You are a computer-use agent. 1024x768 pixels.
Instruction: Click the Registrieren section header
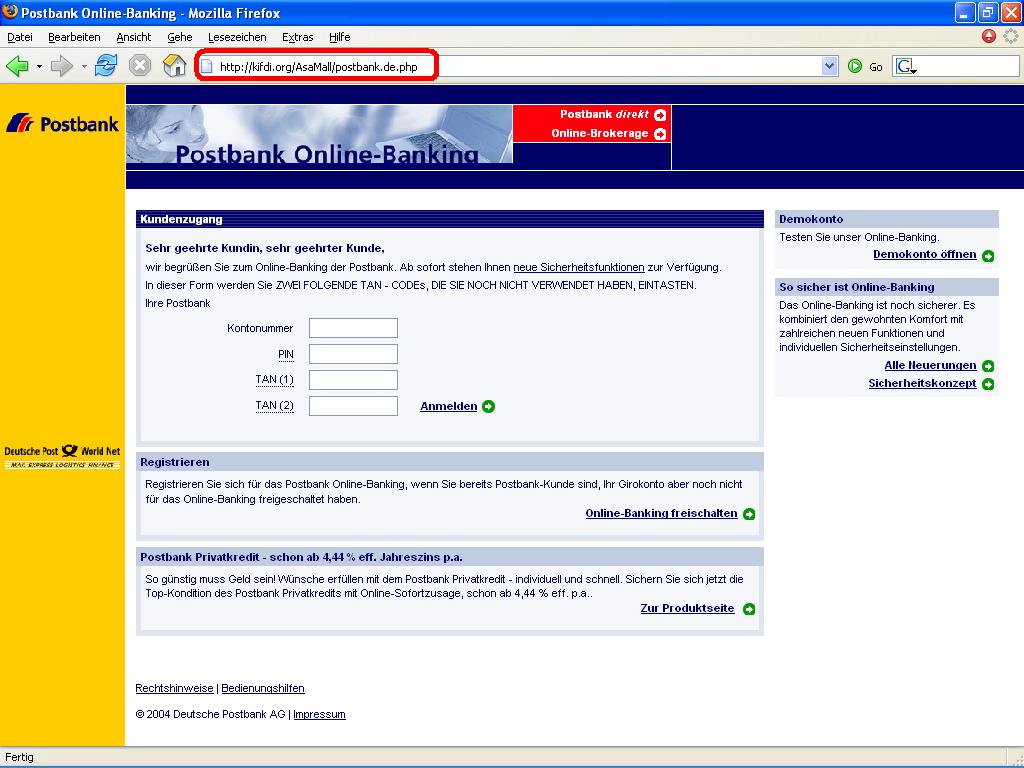pos(450,462)
